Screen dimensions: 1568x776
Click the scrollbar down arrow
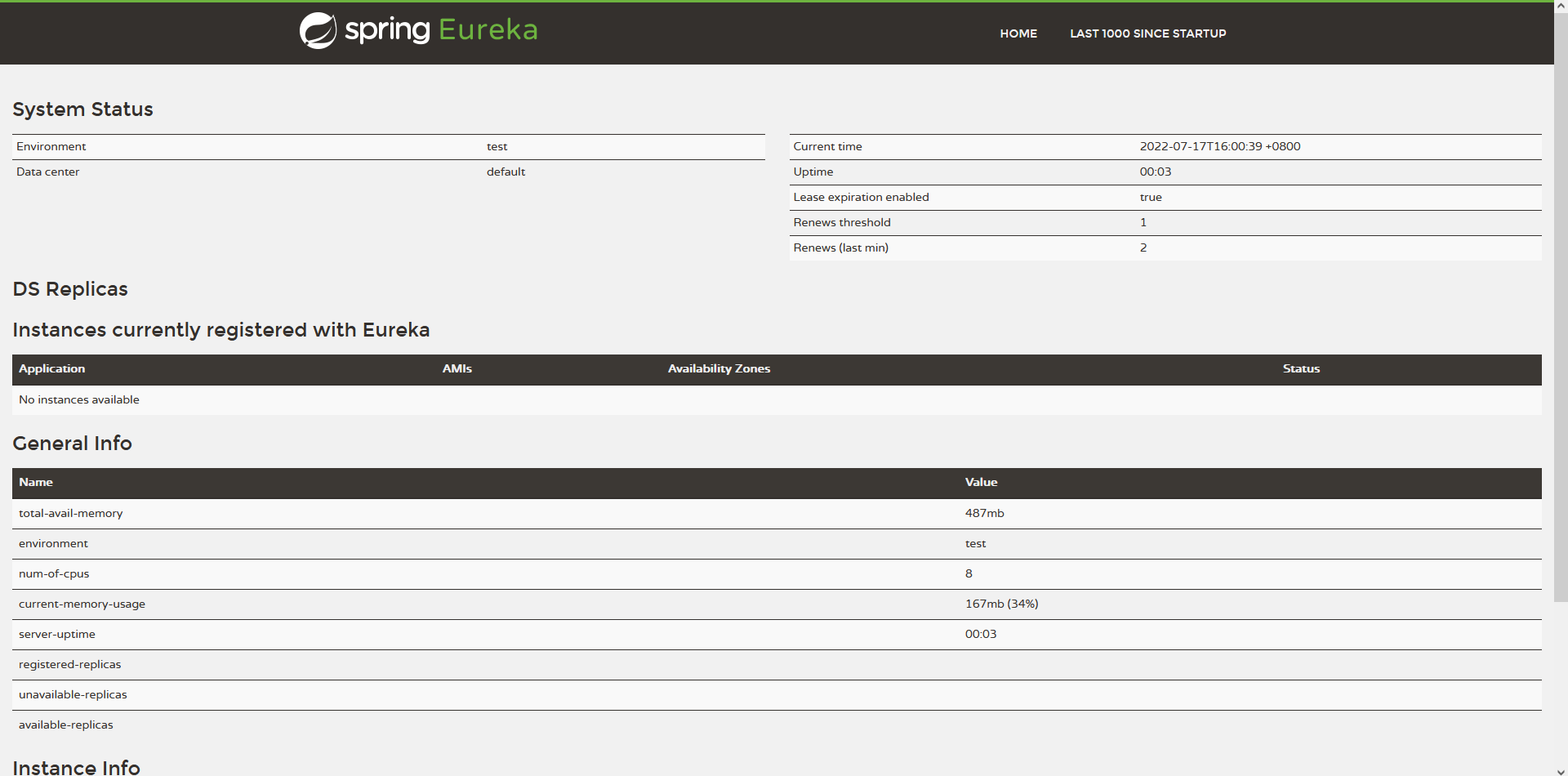(1561, 769)
